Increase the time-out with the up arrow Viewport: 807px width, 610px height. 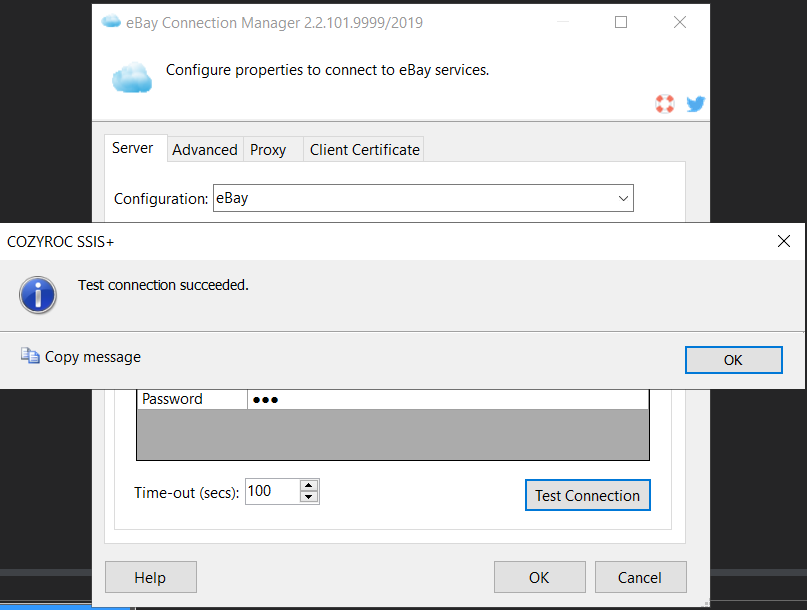(309, 485)
